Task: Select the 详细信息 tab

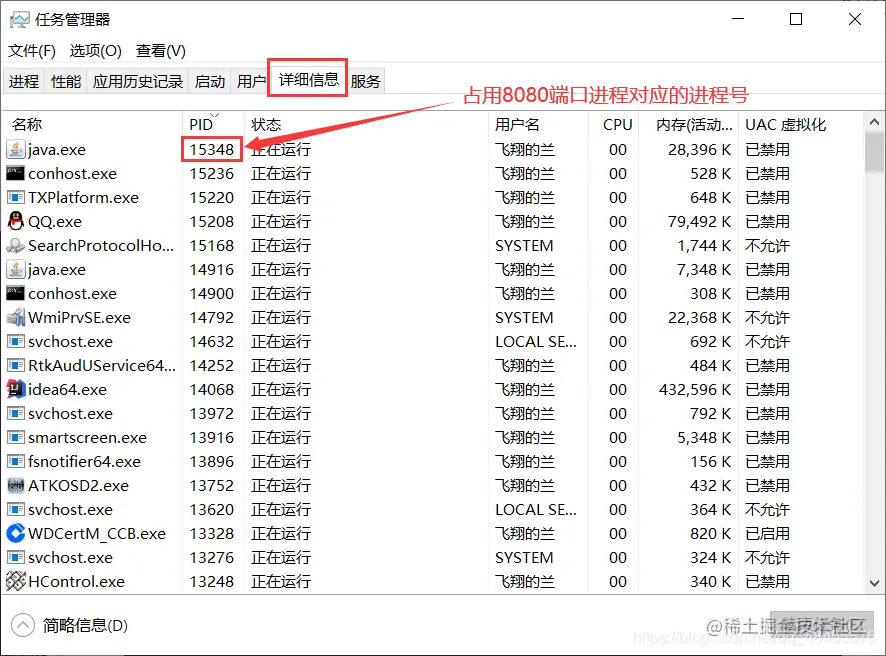Action: [x=309, y=80]
